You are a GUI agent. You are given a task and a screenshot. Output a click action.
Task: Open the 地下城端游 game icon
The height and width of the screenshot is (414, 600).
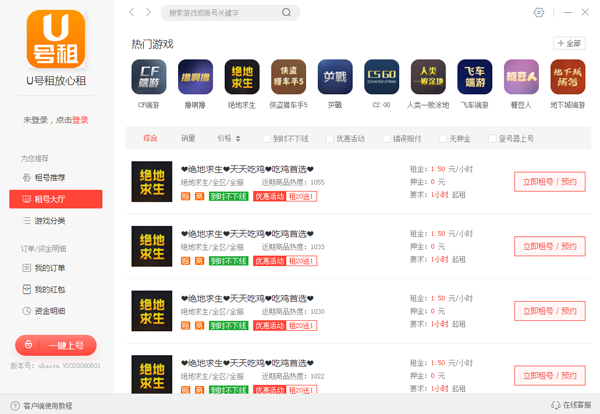[x=568, y=77]
